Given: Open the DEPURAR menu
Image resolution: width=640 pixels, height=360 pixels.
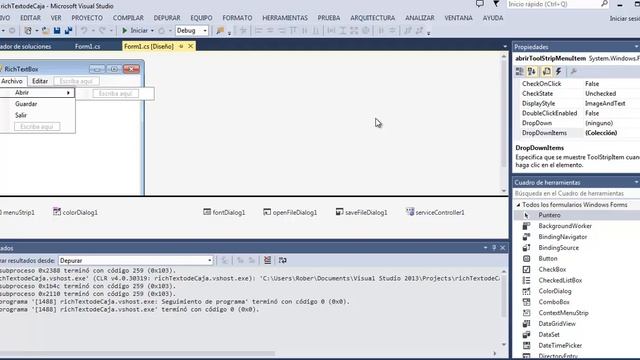Looking at the screenshot, I should (x=167, y=18).
